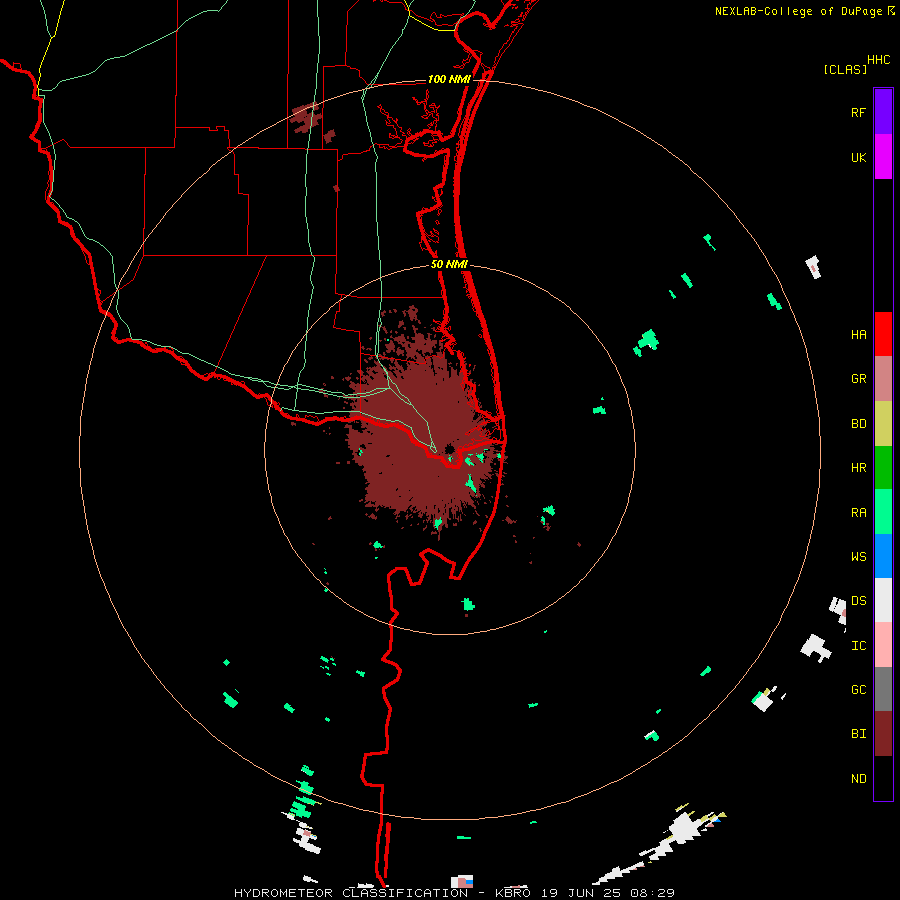
Task: Select the red HA legend swatch
Action: click(x=883, y=334)
